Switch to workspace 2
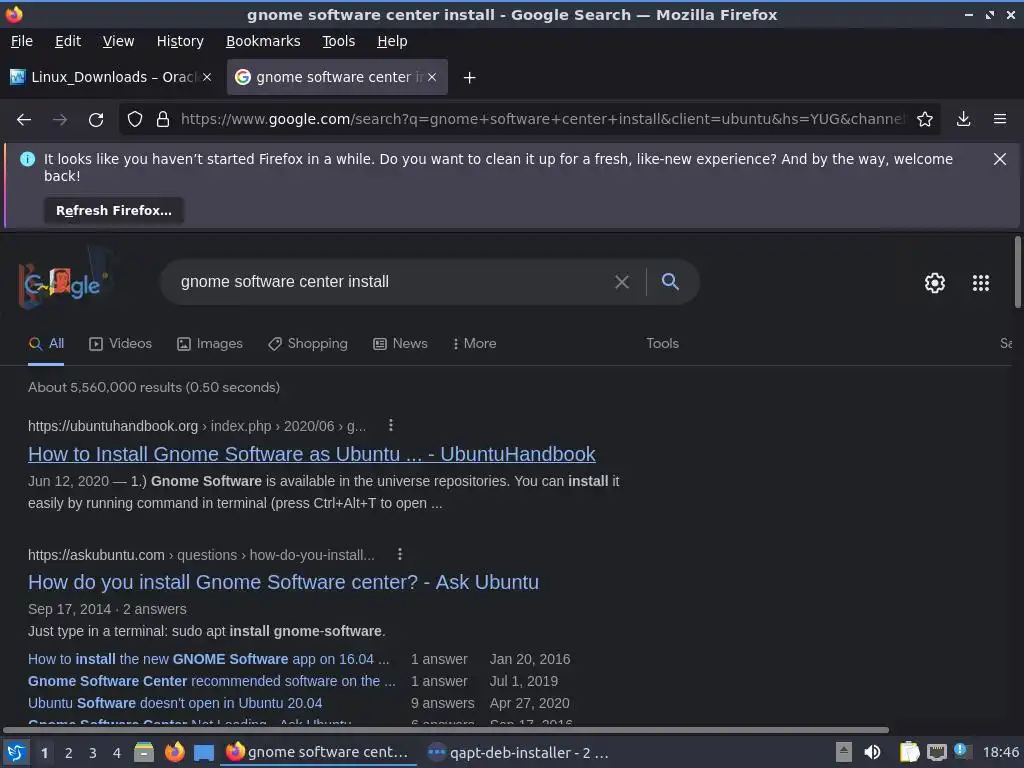Screen dimensions: 1024x768 click(x=69, y=753)
